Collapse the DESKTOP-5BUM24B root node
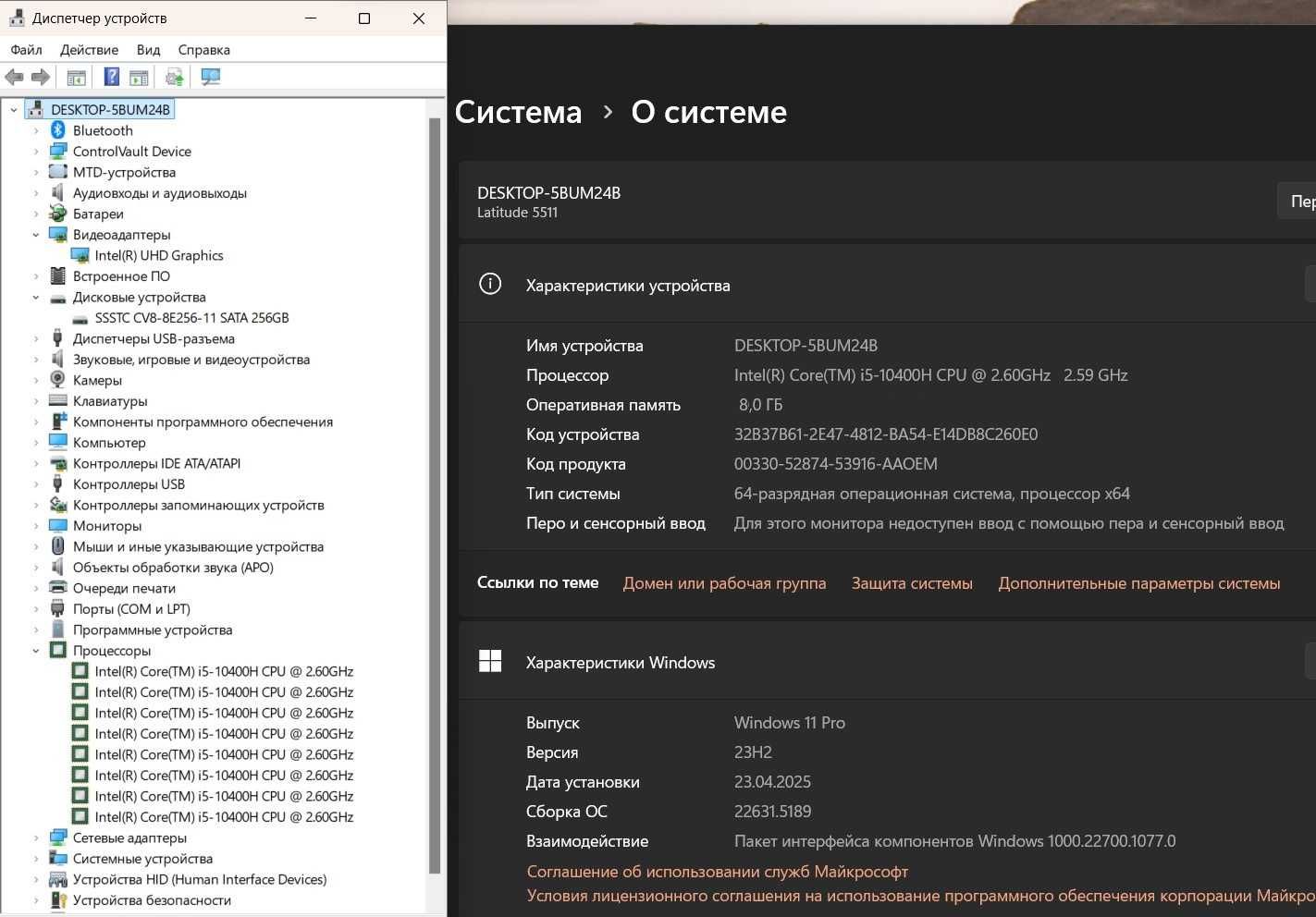The height and width of the screenshot is (917, 1316). (13, 109)
